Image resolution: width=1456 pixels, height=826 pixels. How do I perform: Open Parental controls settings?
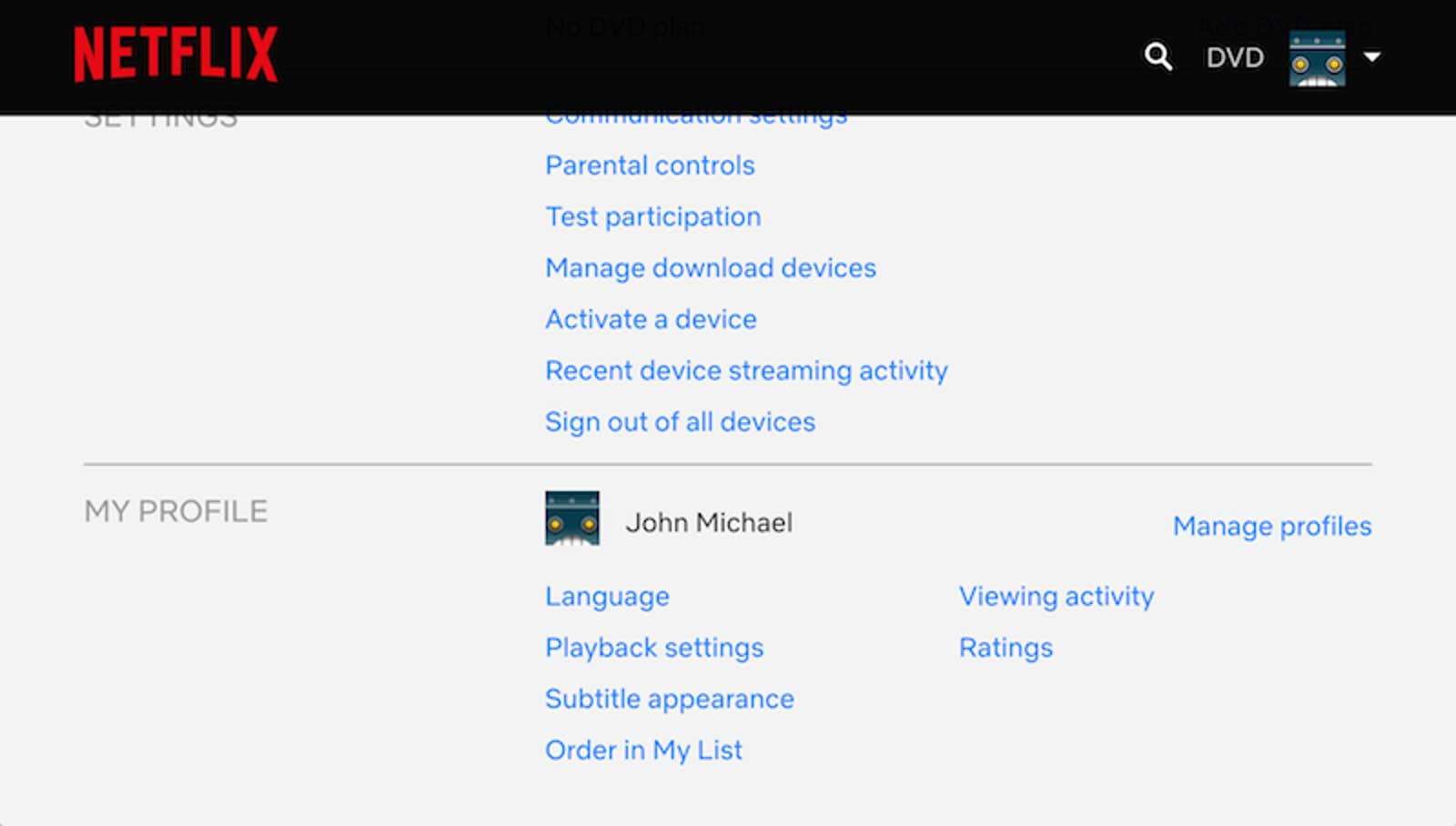pyautogui.click(x=649, y=166)
